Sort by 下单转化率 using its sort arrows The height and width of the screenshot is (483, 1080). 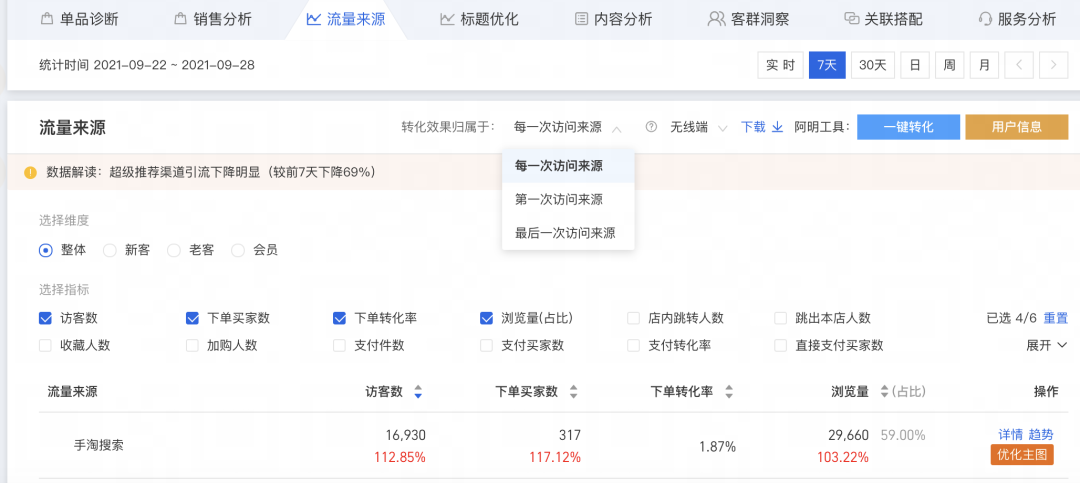729,392
